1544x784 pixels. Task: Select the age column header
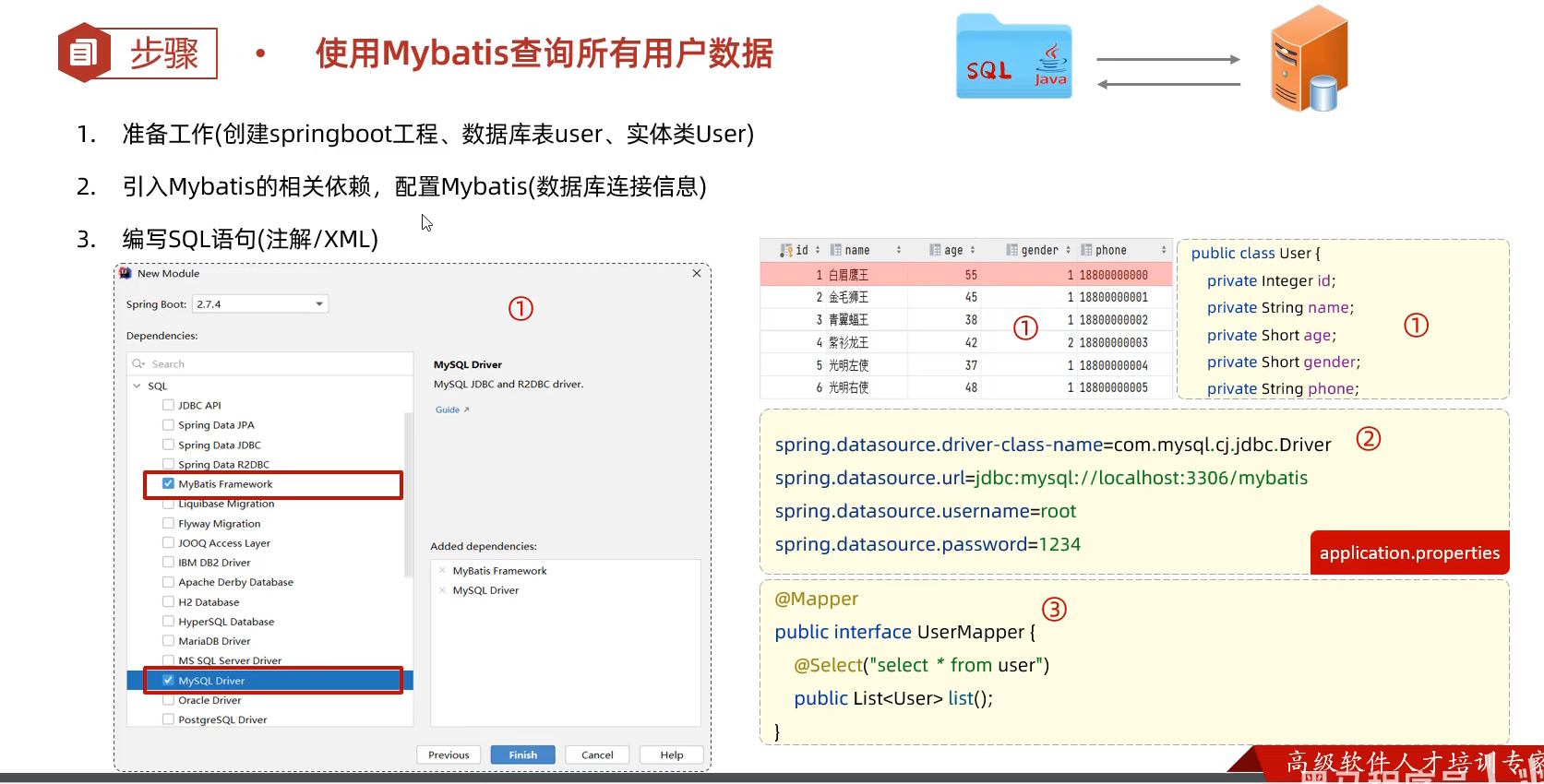click(952, 251)
